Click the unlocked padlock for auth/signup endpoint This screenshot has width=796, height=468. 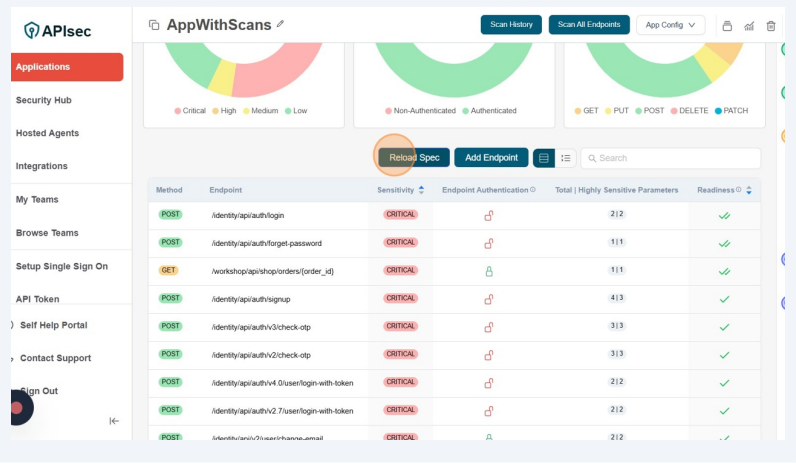[x=488, y=299]
